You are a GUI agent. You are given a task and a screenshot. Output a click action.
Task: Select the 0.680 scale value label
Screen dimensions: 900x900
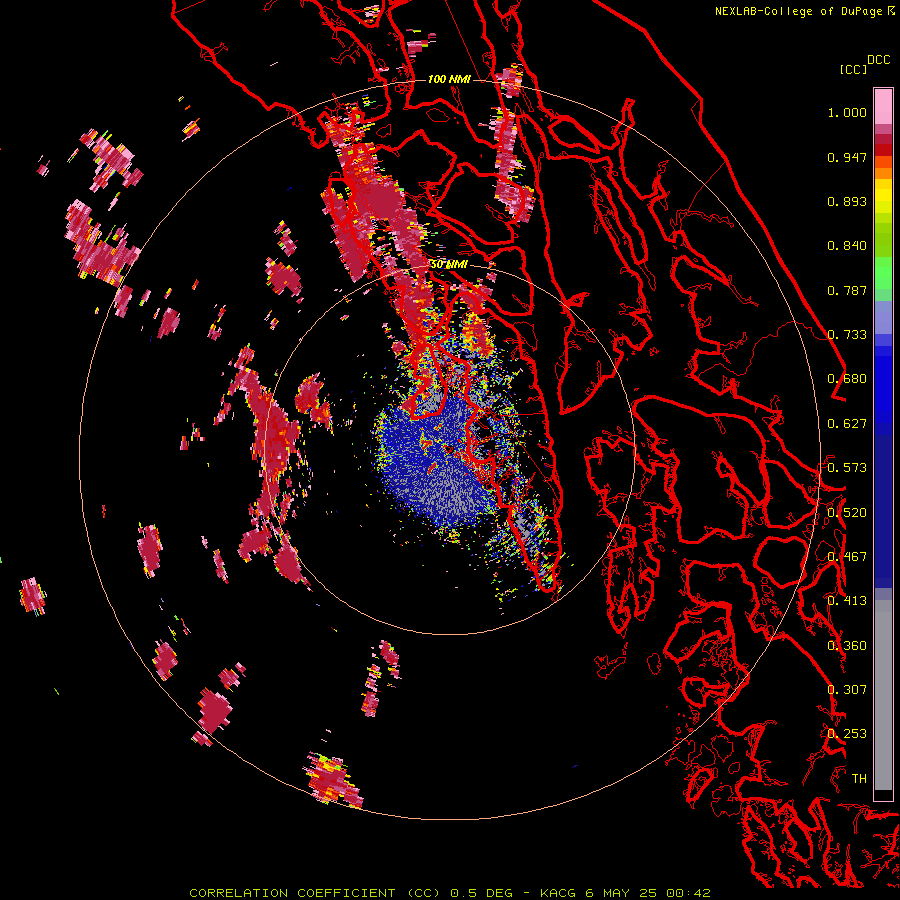[x=847, y=379]
